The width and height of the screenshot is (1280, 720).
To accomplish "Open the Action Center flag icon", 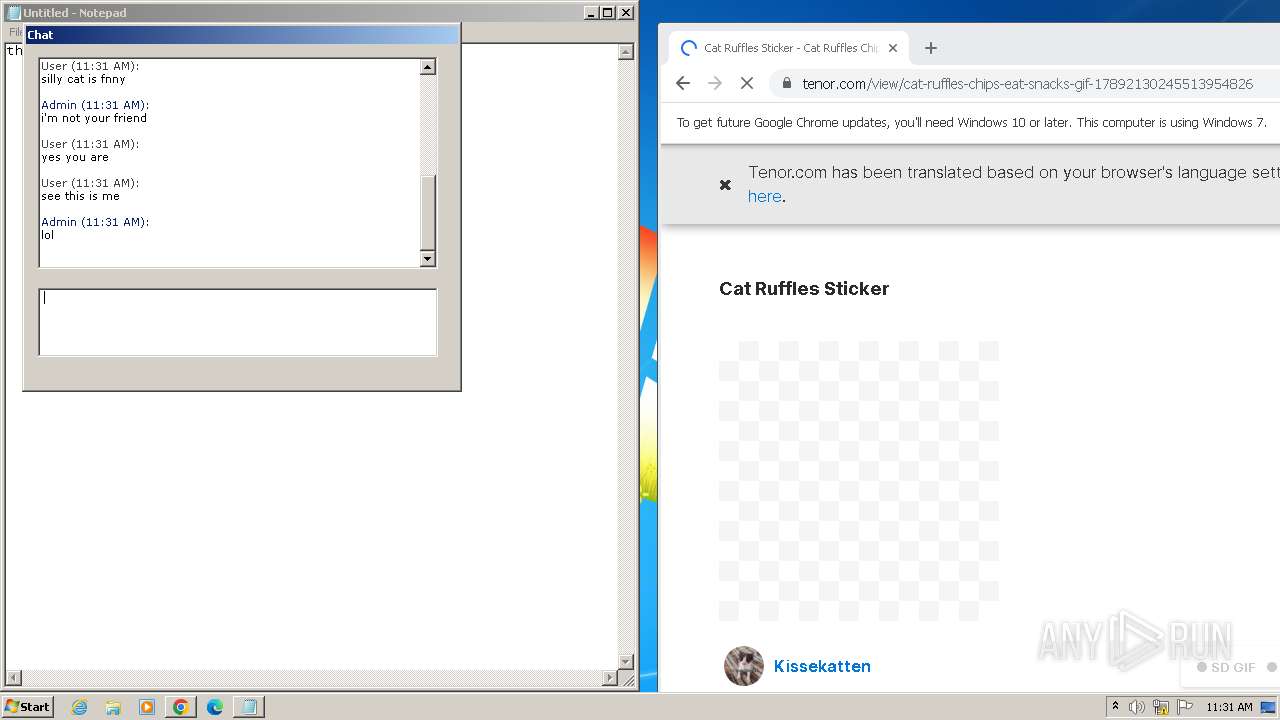I will (1185, 707).
